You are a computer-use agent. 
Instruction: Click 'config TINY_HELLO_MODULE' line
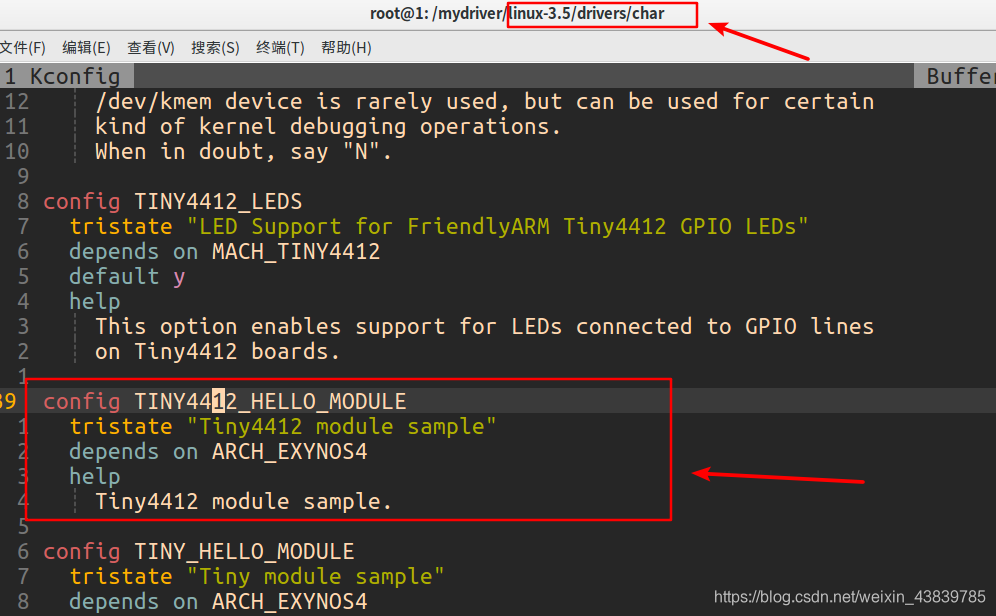coord(199,551)
